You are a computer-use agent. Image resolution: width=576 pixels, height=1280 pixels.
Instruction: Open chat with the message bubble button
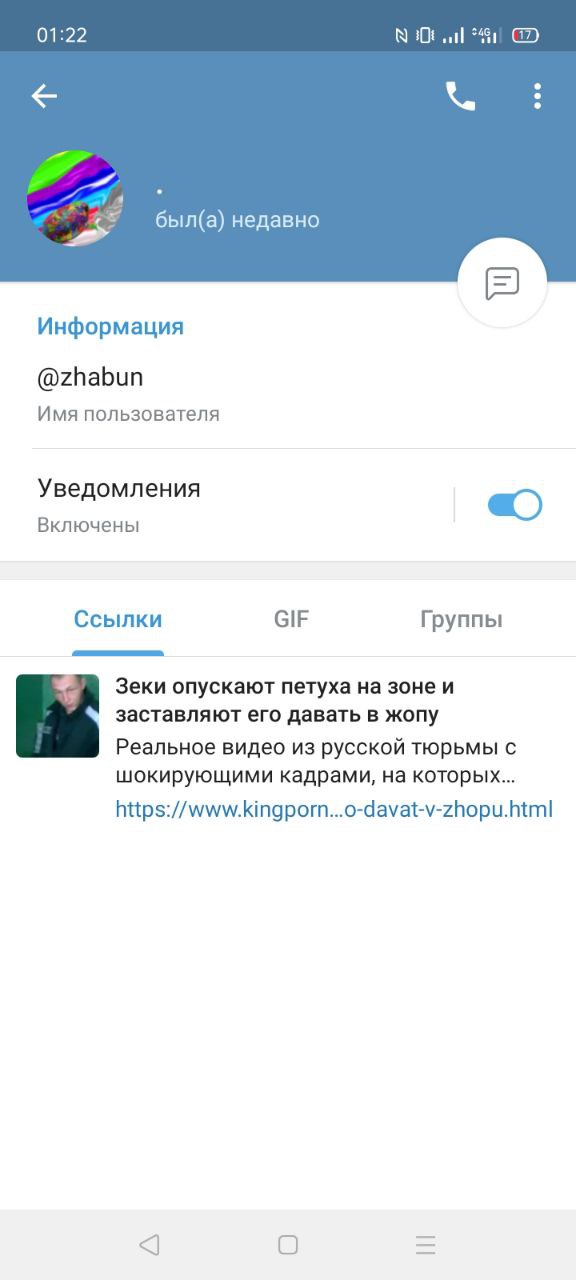click(502, 283)
